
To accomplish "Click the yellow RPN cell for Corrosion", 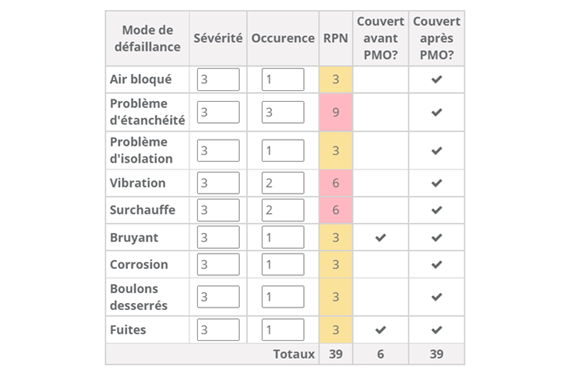I will [x=336, y=264].
